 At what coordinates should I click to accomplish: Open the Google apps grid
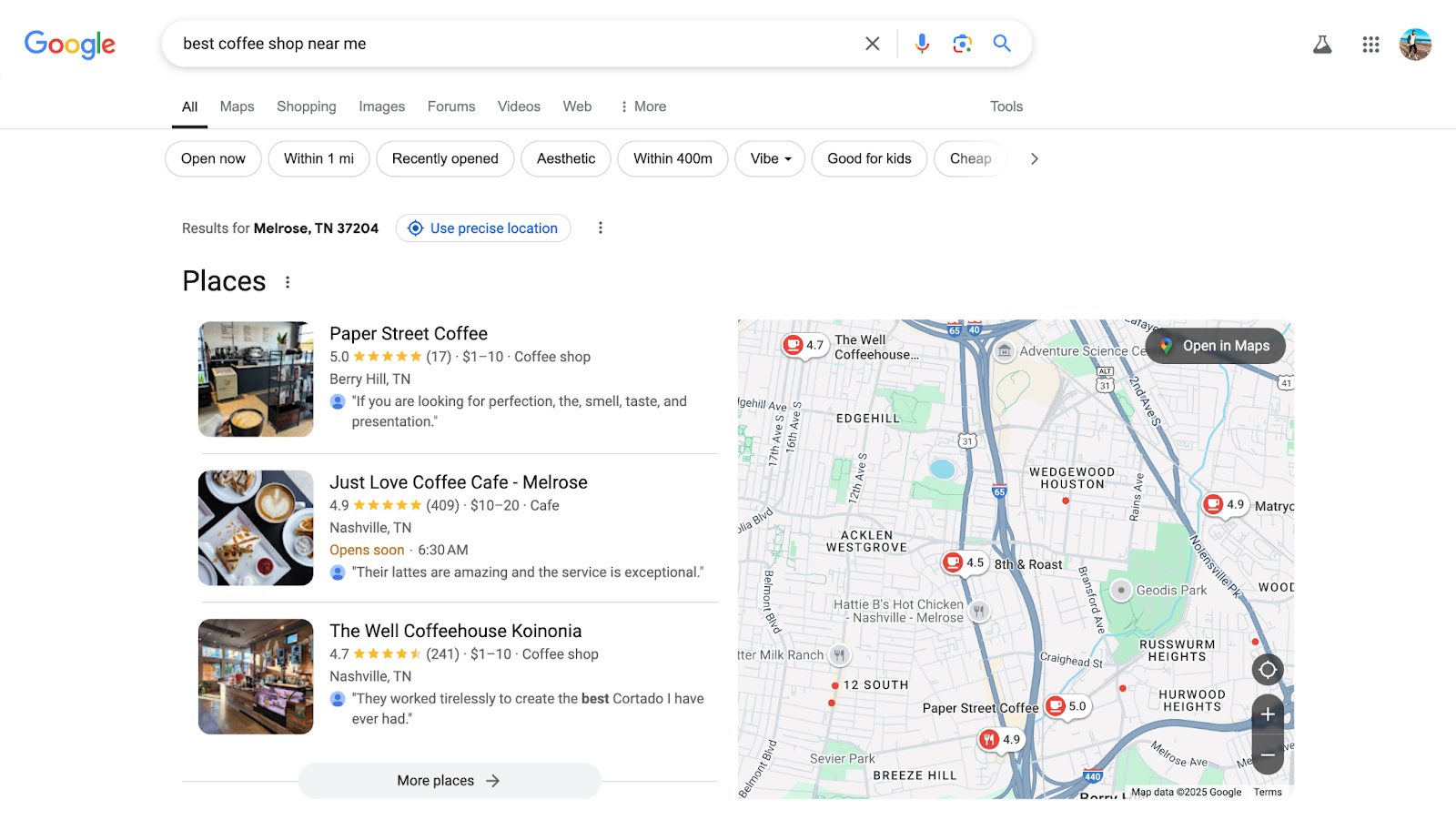tap(1370, 44)
